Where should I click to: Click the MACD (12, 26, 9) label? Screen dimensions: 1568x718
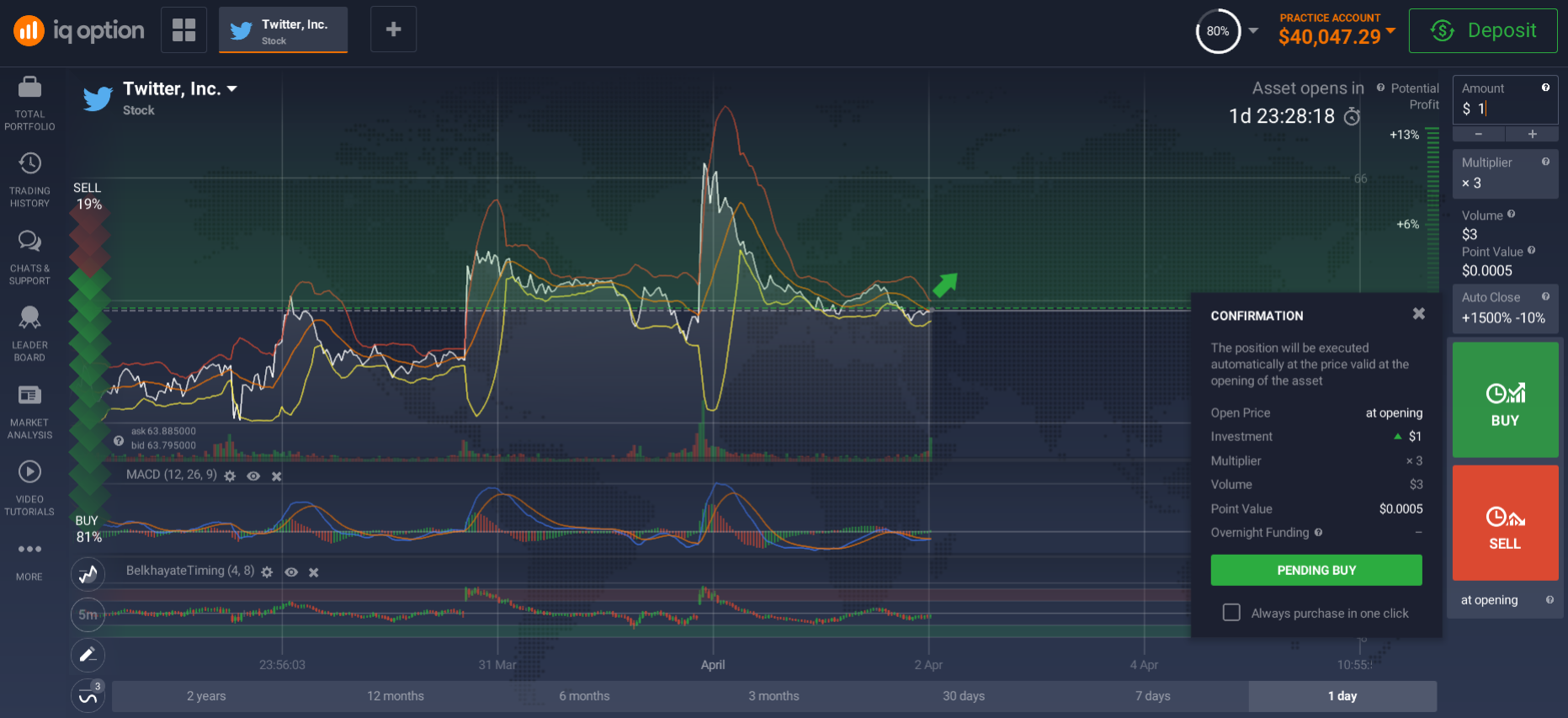[x=172, y=475]
